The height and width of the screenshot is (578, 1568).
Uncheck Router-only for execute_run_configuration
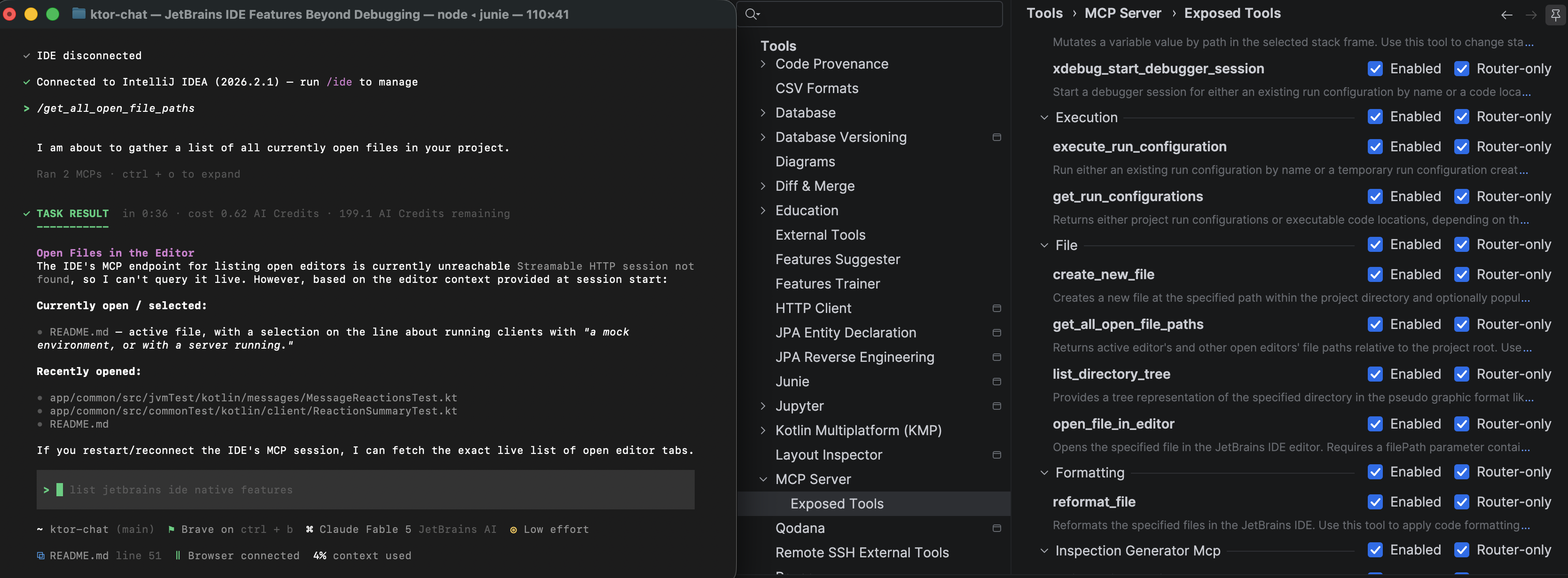click(1461, 147)
